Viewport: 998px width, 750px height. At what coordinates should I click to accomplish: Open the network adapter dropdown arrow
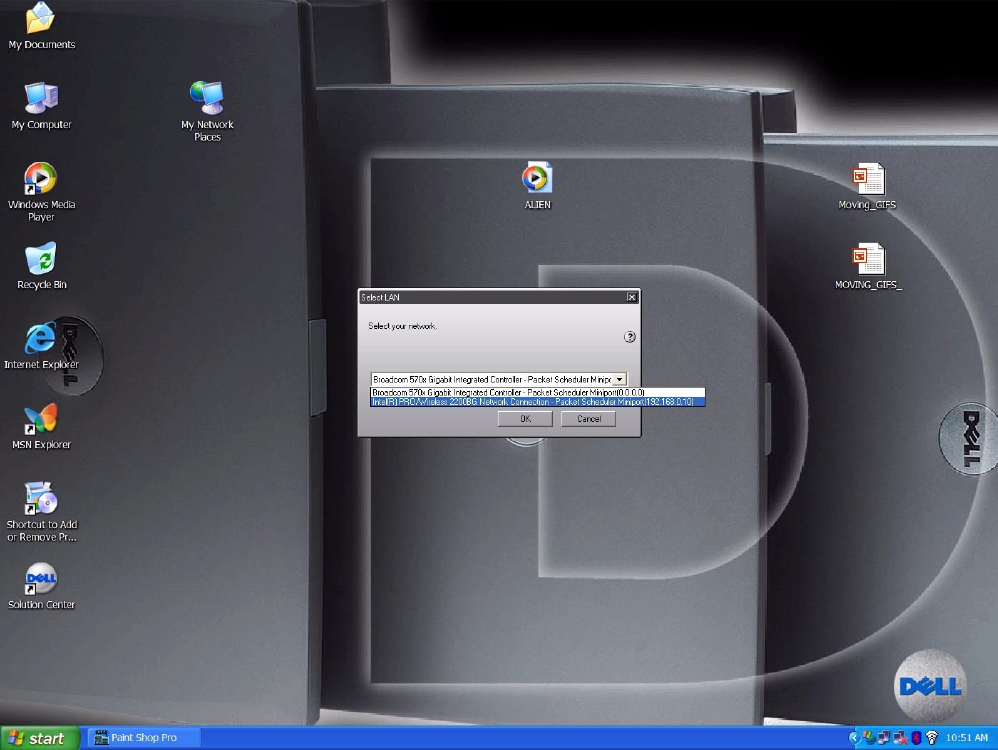pos(619,379)
